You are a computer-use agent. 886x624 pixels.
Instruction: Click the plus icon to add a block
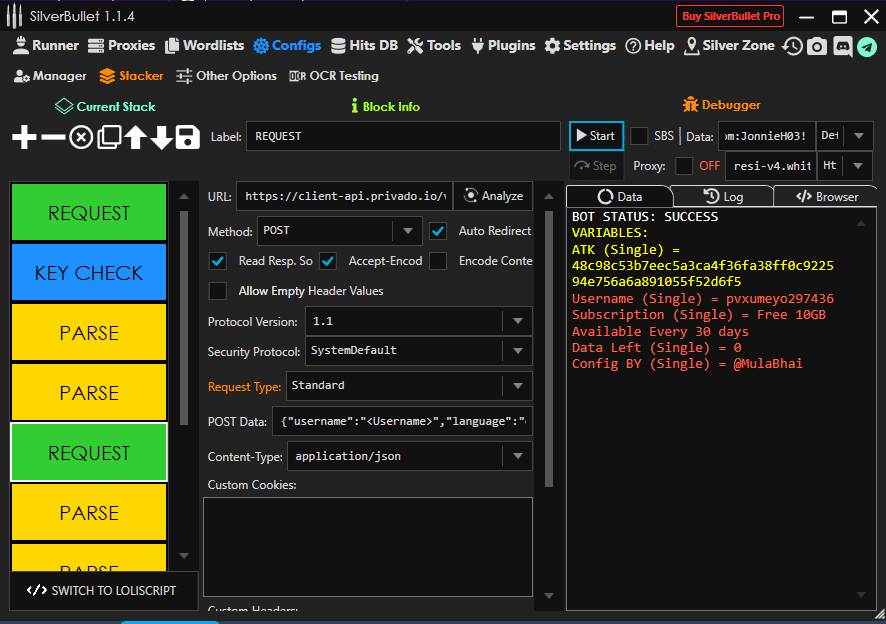point(24,137)
